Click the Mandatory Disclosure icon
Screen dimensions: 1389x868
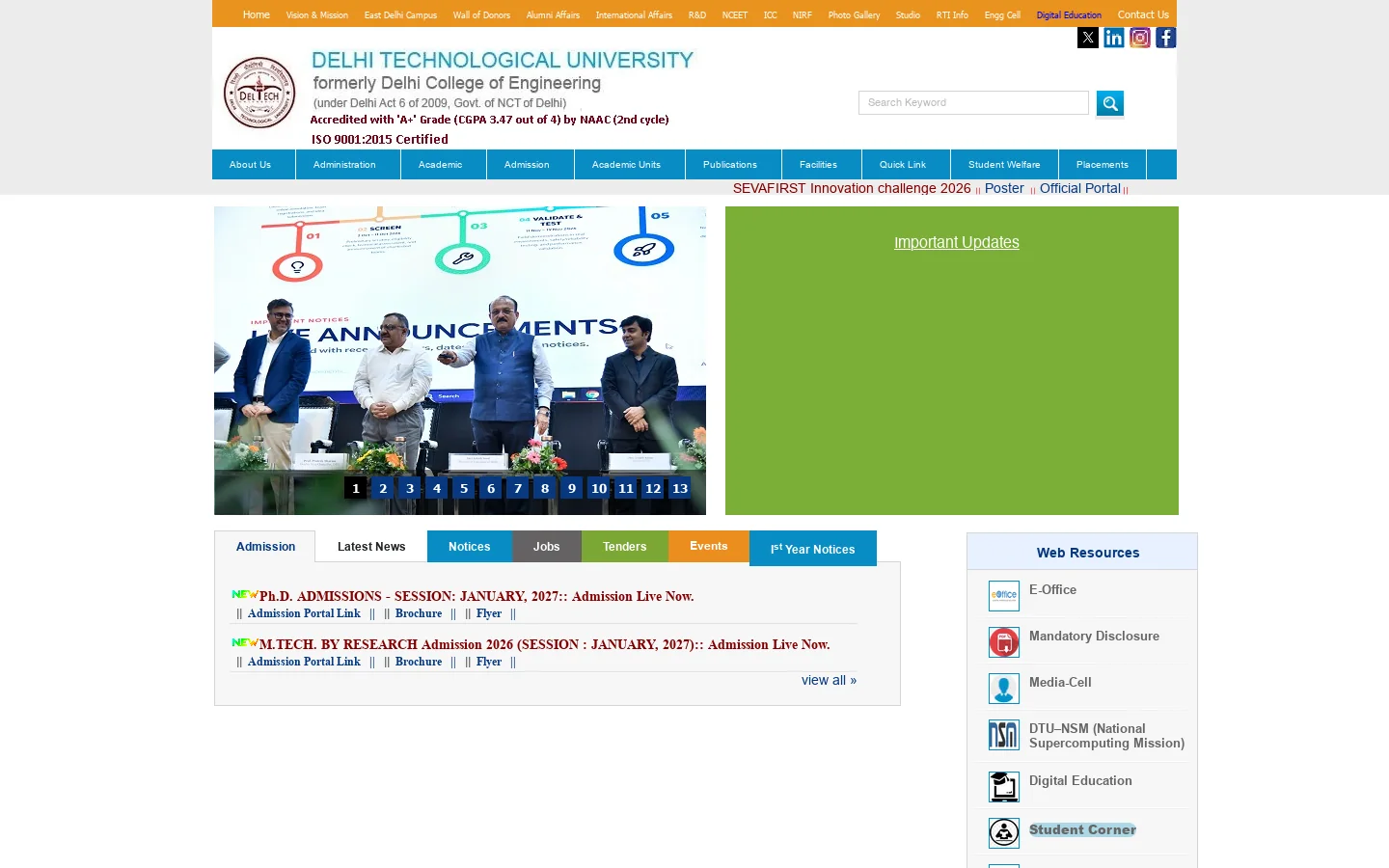pos(1004,642)
